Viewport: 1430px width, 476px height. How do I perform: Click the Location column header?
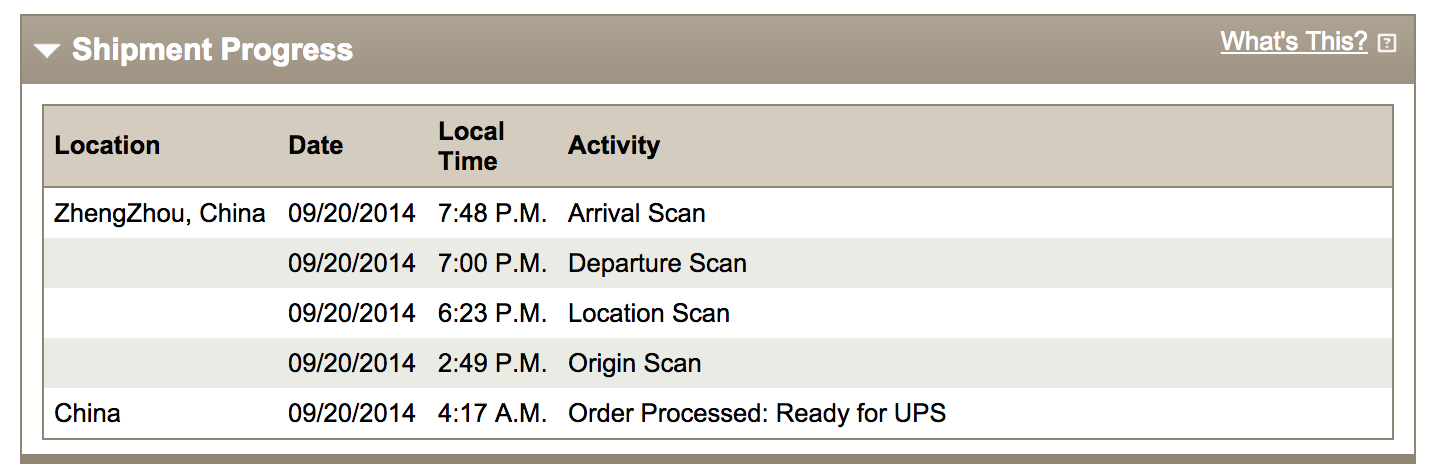(107, 146)
